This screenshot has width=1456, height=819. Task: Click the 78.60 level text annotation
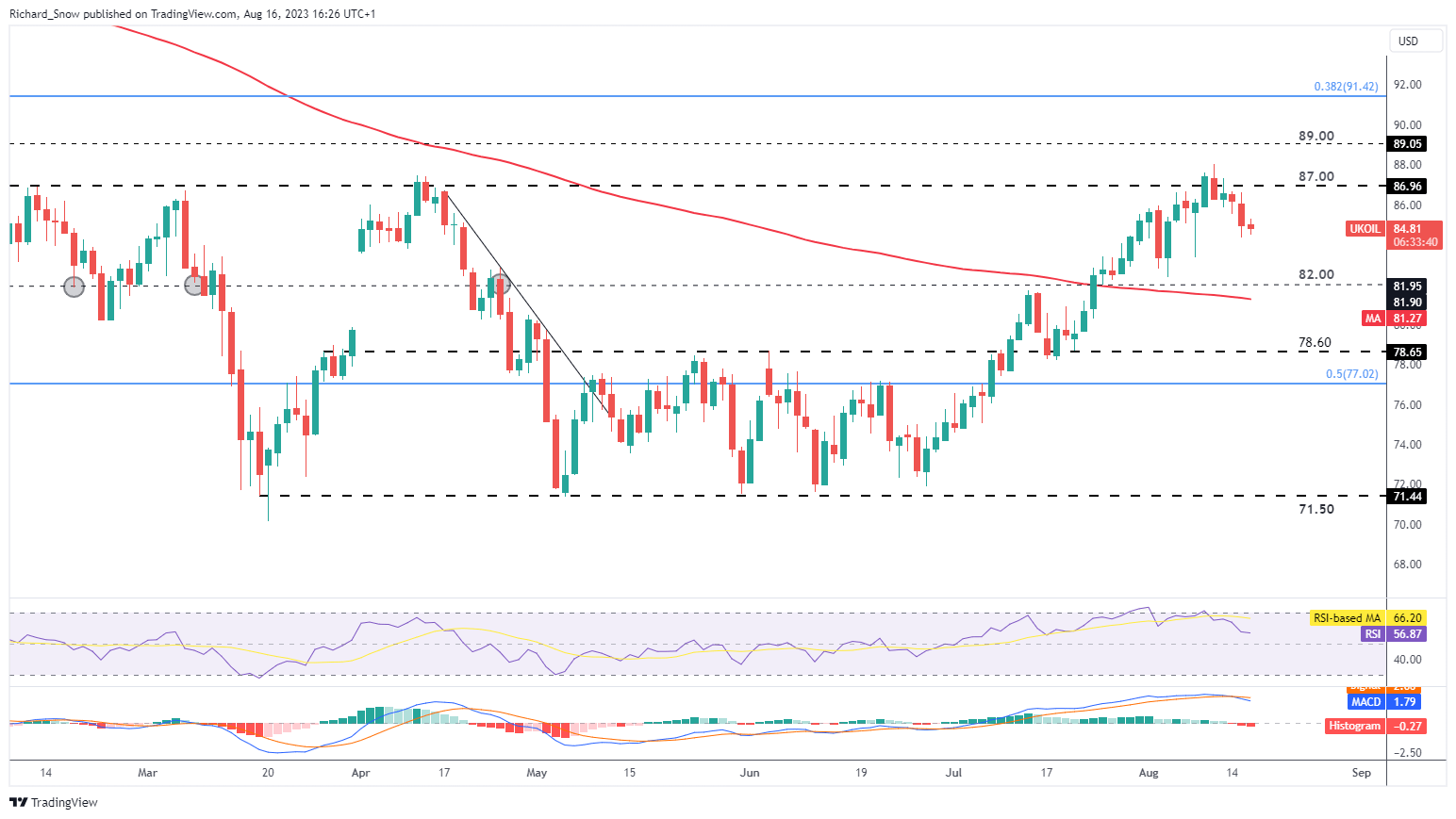point(1315,342)
